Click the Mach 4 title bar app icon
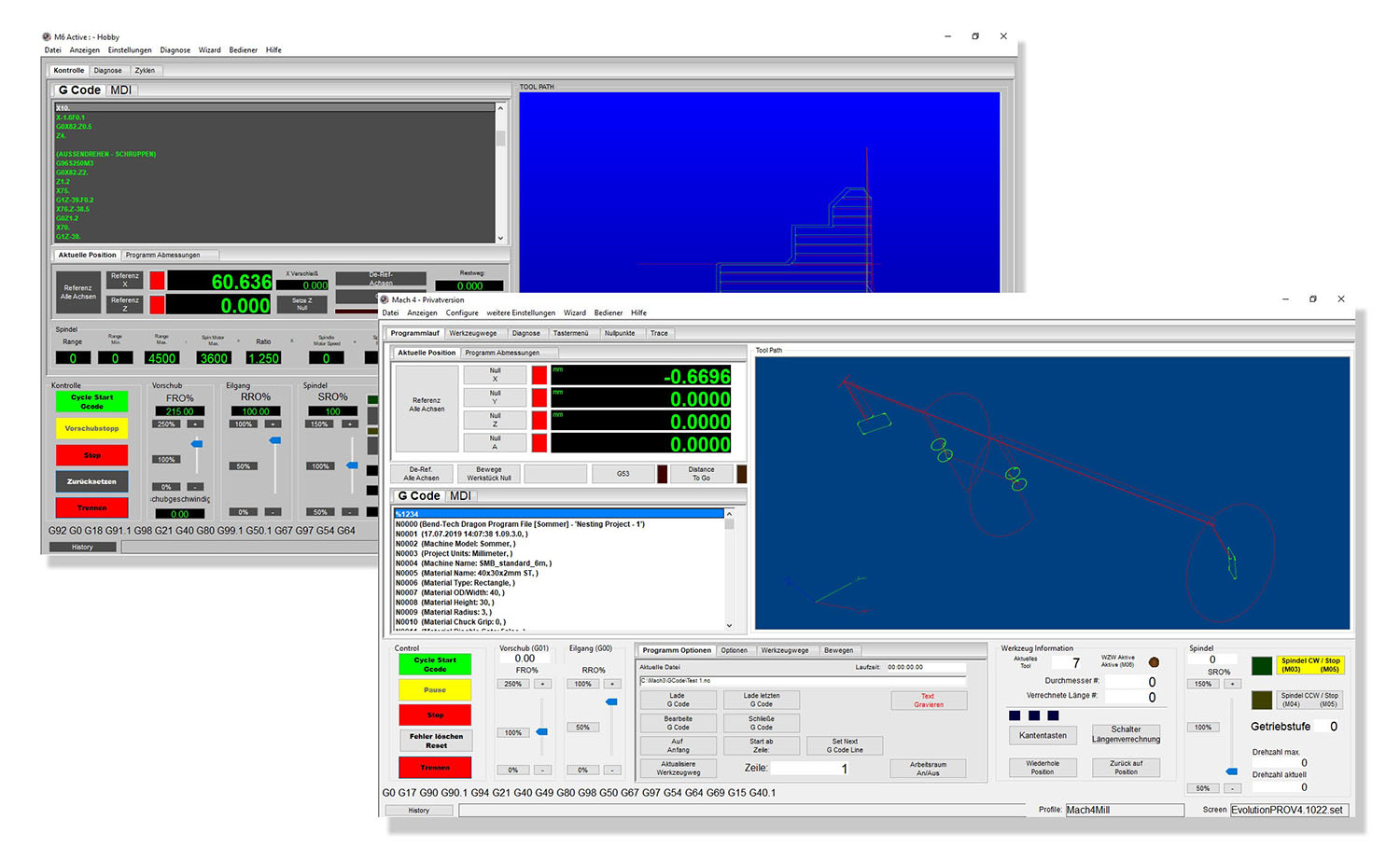The width and height of the screenshot is (1400, 861). [385, 299]
